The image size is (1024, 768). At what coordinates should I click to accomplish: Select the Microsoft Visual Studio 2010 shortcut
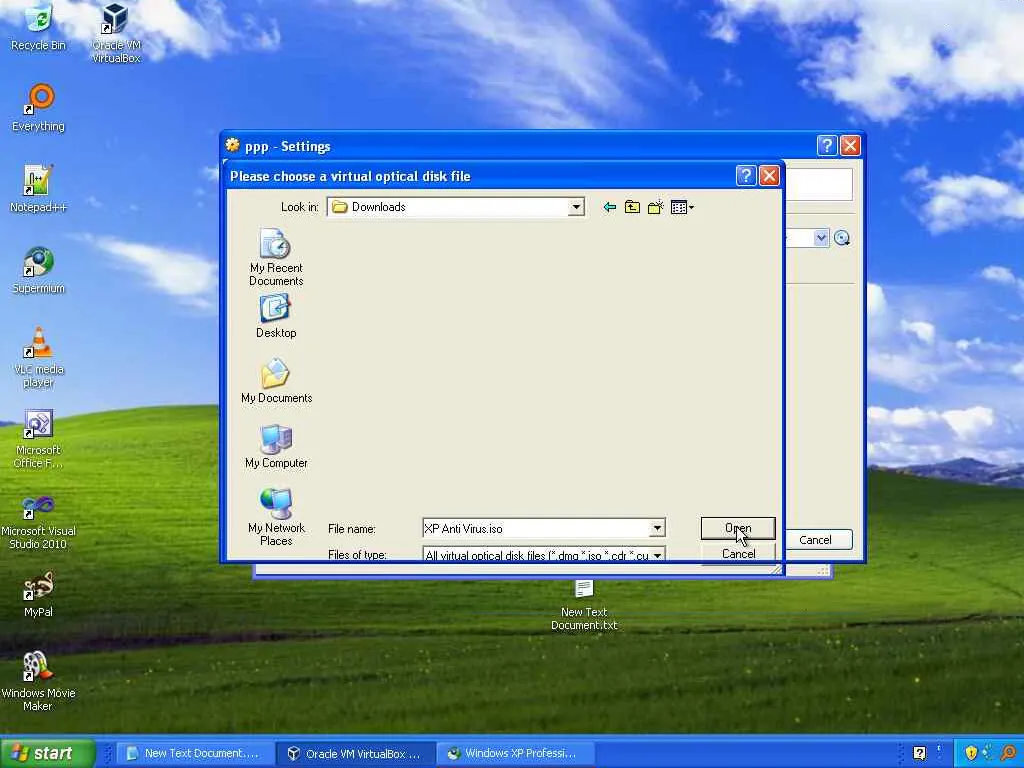click(39, 520)
